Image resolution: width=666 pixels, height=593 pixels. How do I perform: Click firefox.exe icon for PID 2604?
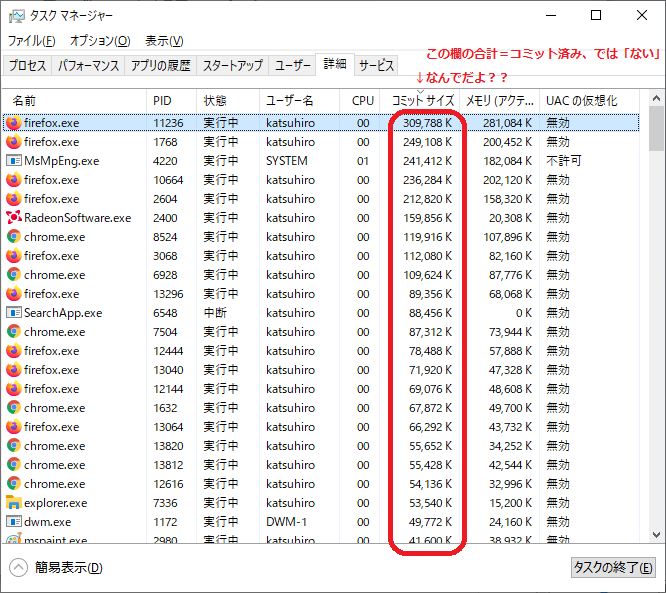click(x=14, y=199)
